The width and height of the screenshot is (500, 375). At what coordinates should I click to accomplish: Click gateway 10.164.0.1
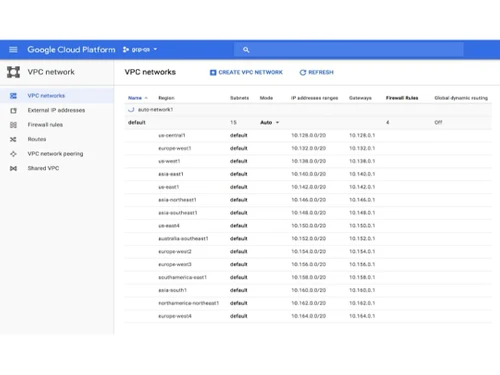pyautogui.click(x=362, y=316)
